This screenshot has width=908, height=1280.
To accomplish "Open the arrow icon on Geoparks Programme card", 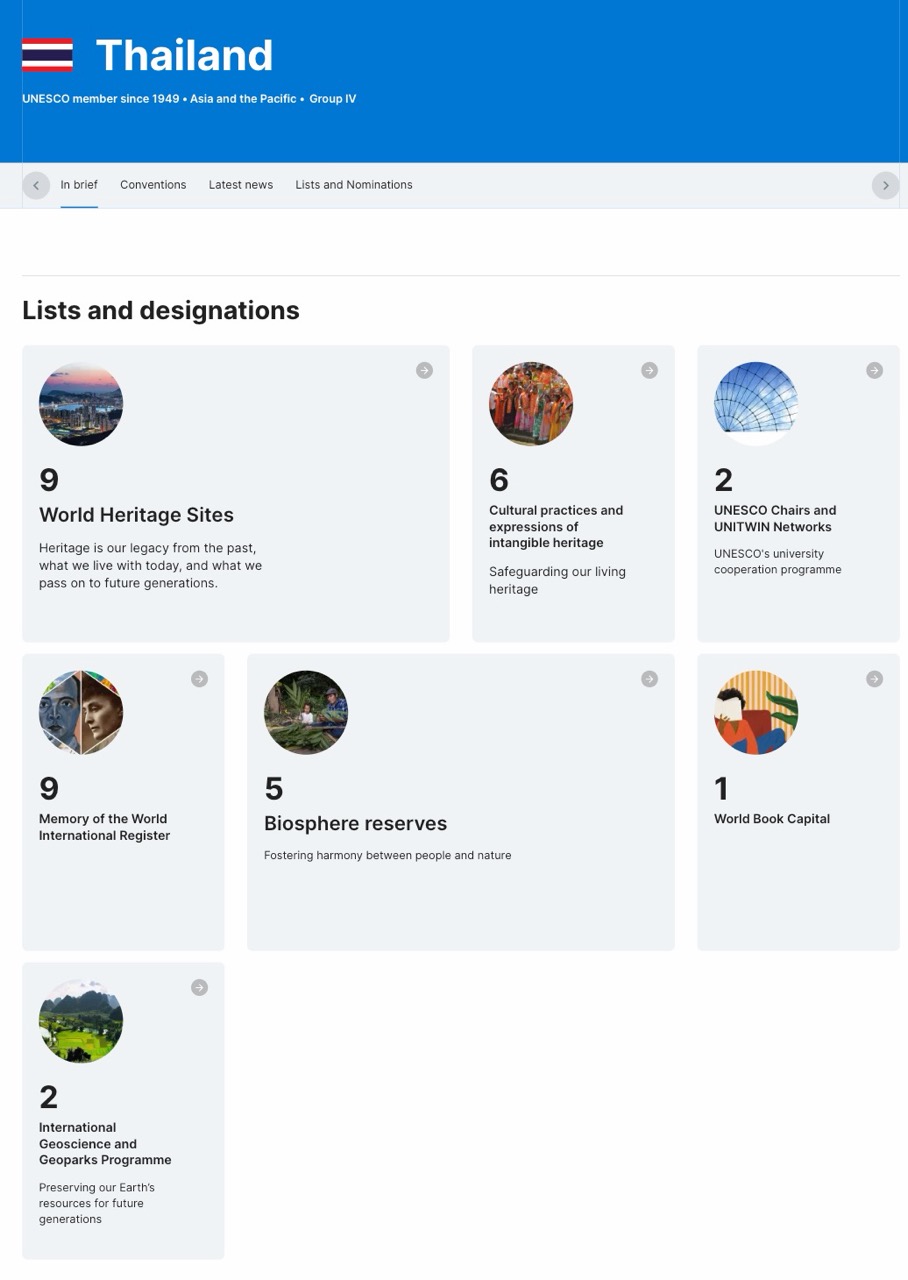I will 199,987.
